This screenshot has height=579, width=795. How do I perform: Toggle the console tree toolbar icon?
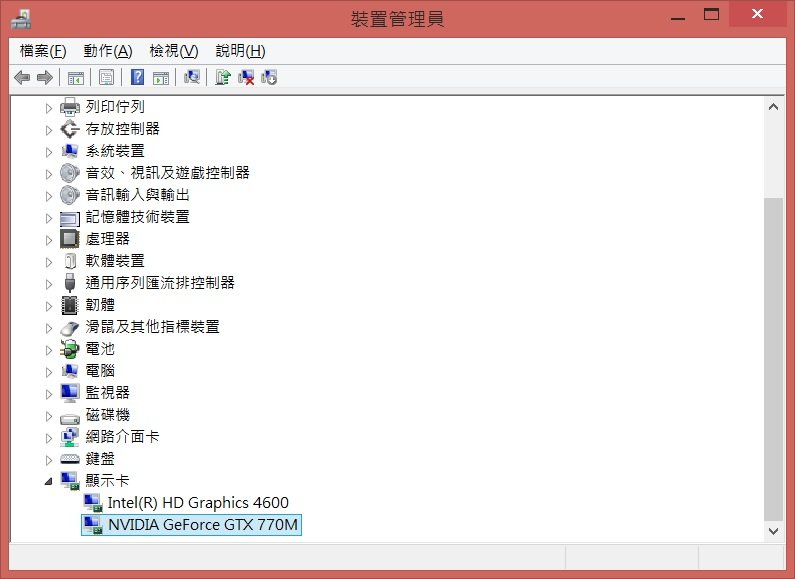[76, 78]
